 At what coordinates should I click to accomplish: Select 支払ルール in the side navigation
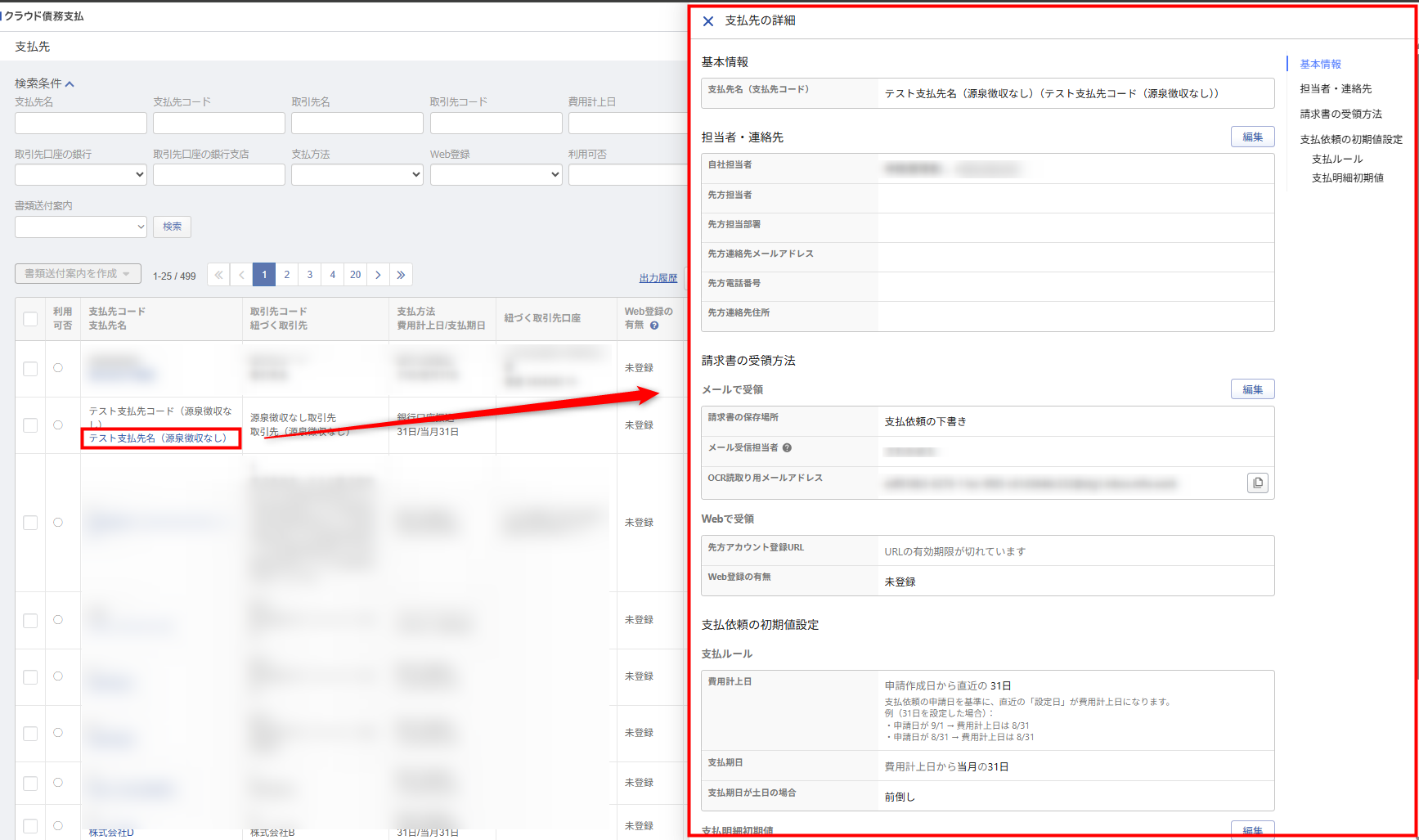point(1336,159)
